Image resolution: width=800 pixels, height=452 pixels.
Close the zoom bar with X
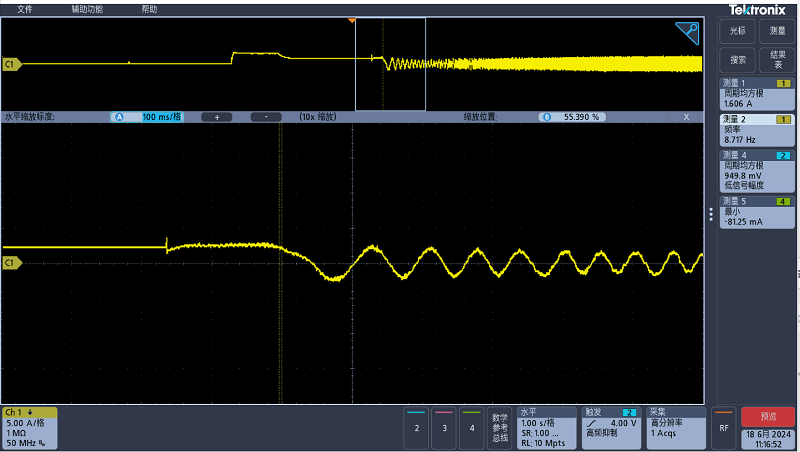686,117
